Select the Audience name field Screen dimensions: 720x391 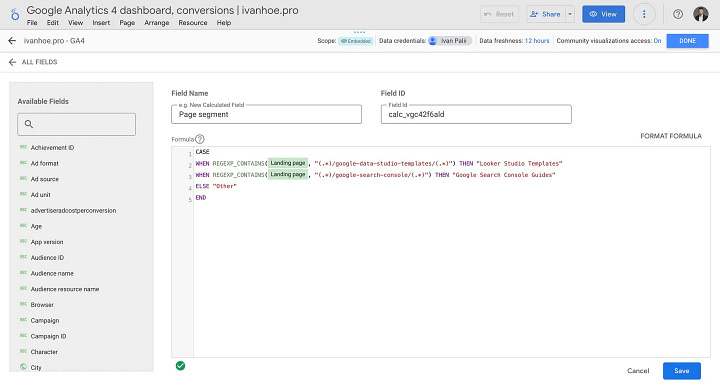[x=52, y=274]
